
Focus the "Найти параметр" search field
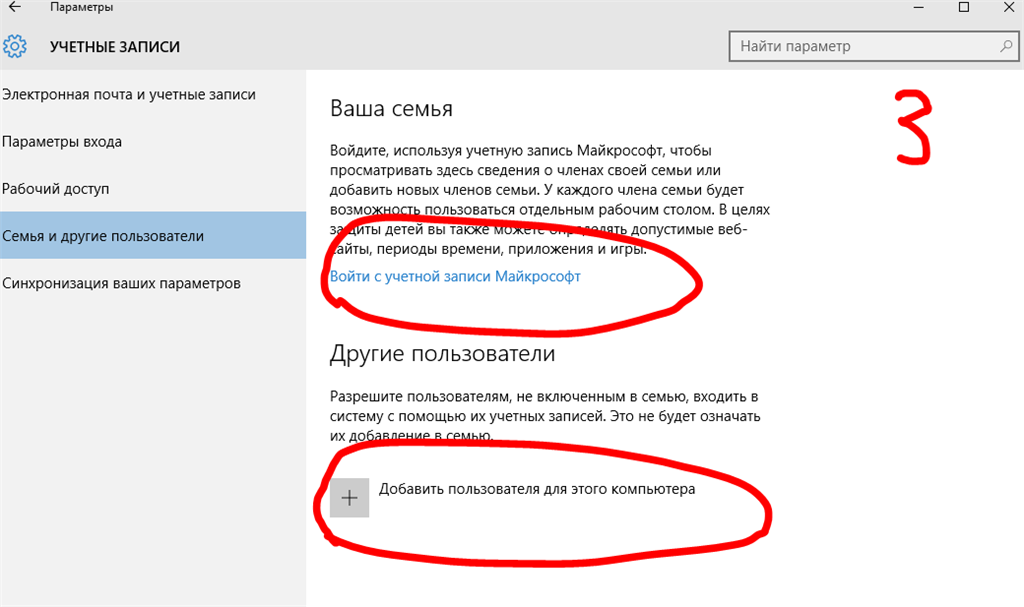[874, 46]
